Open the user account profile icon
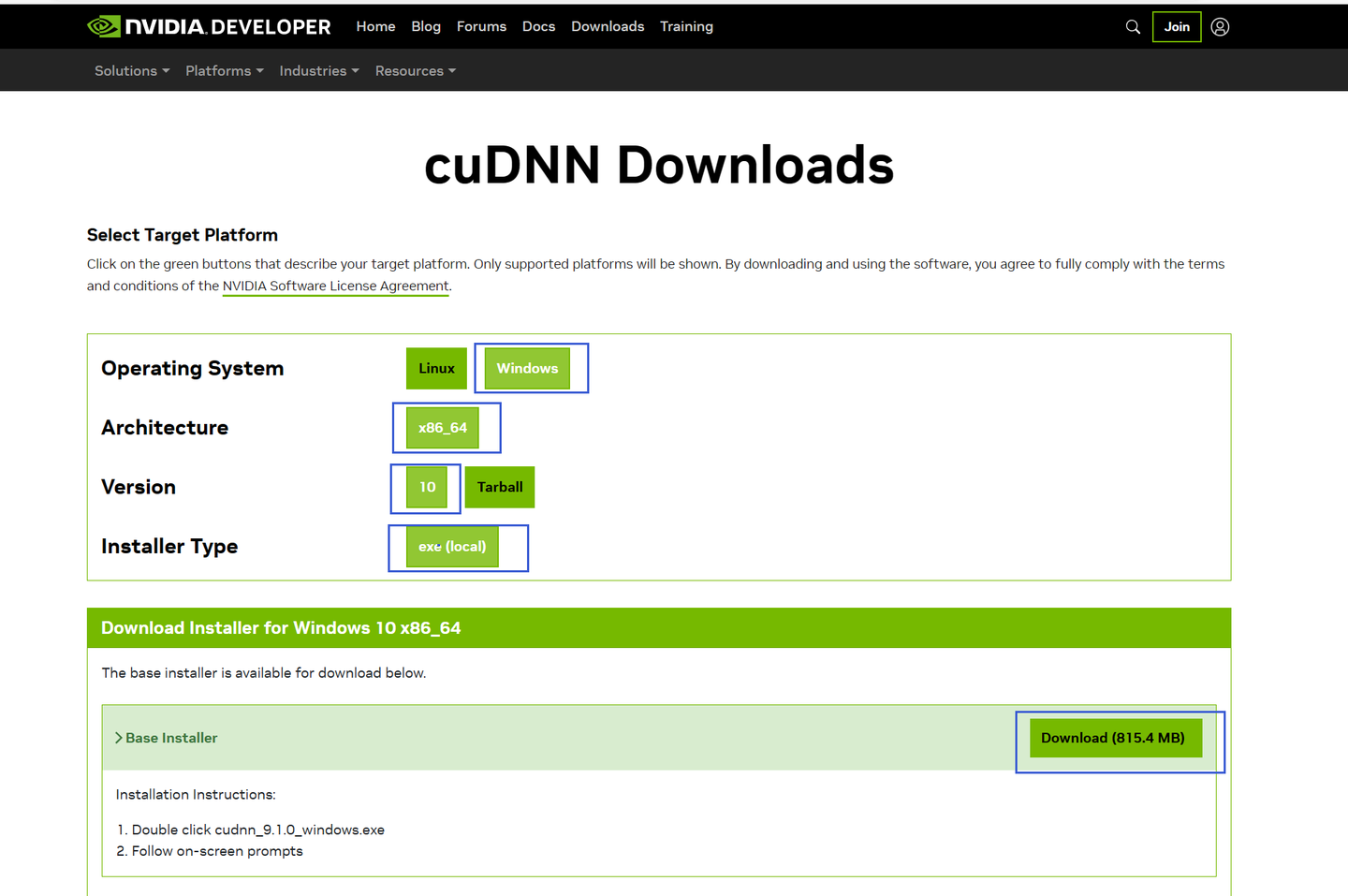Screen dimensions: 1348x896 pos(1220,26)
